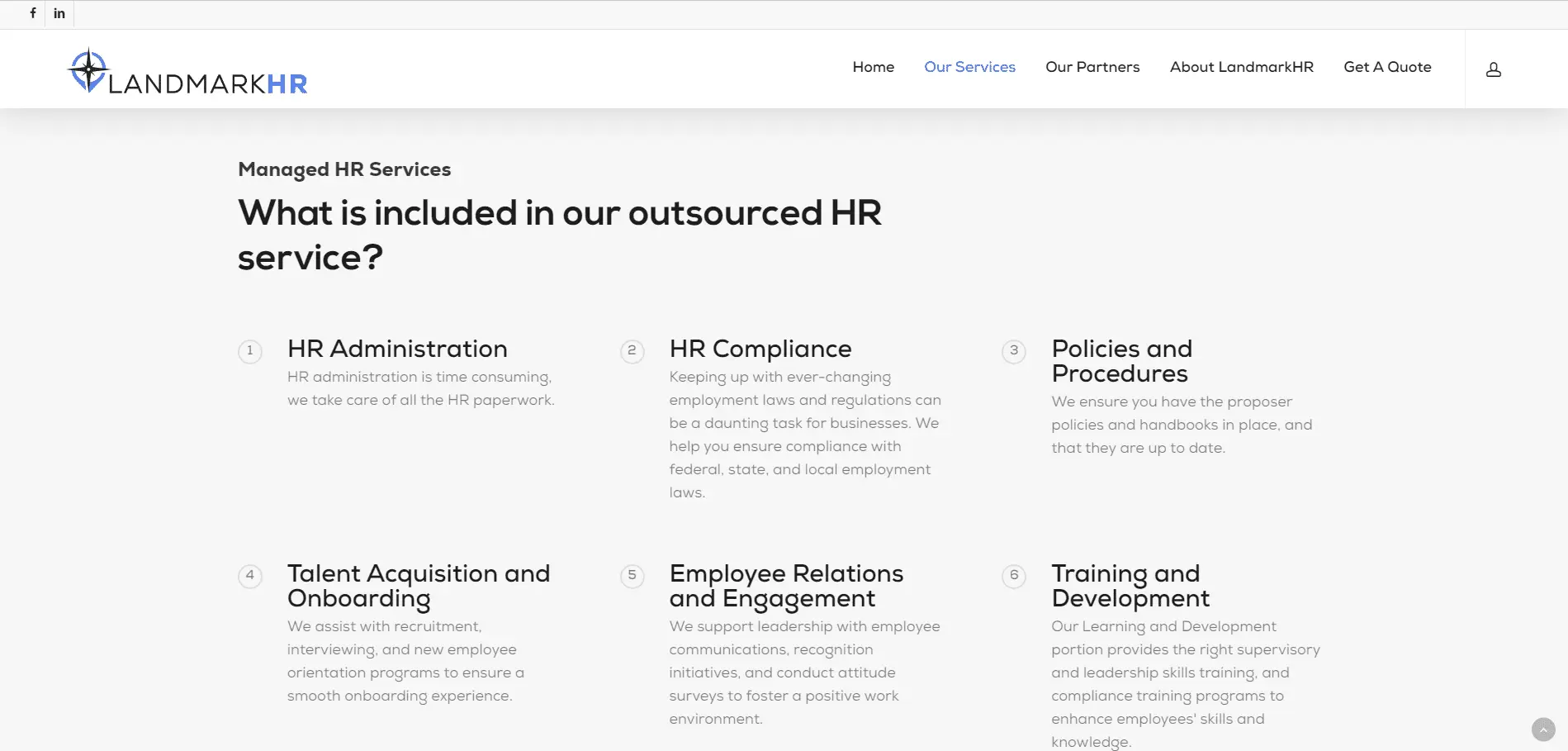Navigate to About LandmarkHR
The width and height of the screenshot is (1568, 751).
pyautogui.click(x=1241, y=68)
